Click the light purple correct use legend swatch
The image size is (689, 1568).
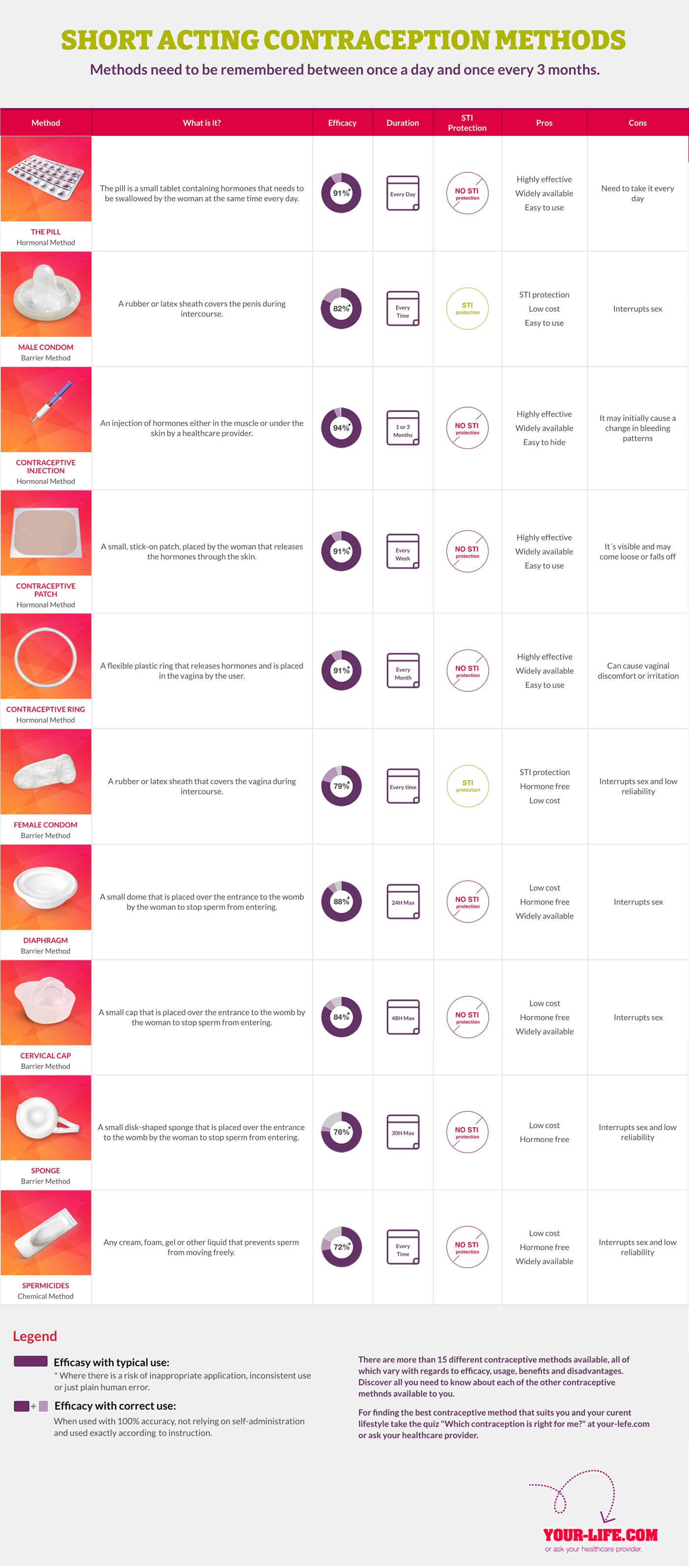(43, 1406)
